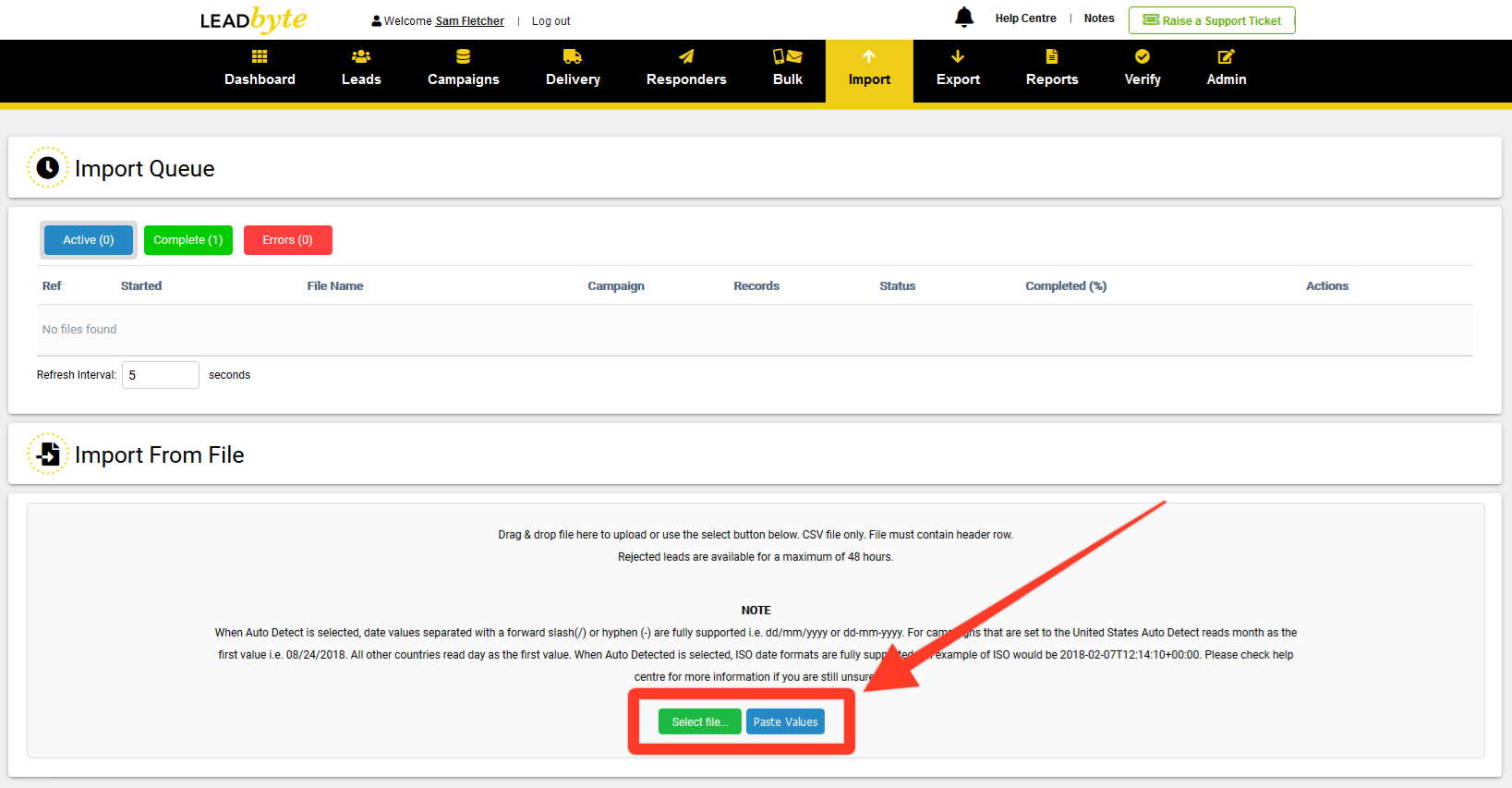View the Errors (0) tab
Viewport: 1512px width, 788px height.
(x=287, y=240)
